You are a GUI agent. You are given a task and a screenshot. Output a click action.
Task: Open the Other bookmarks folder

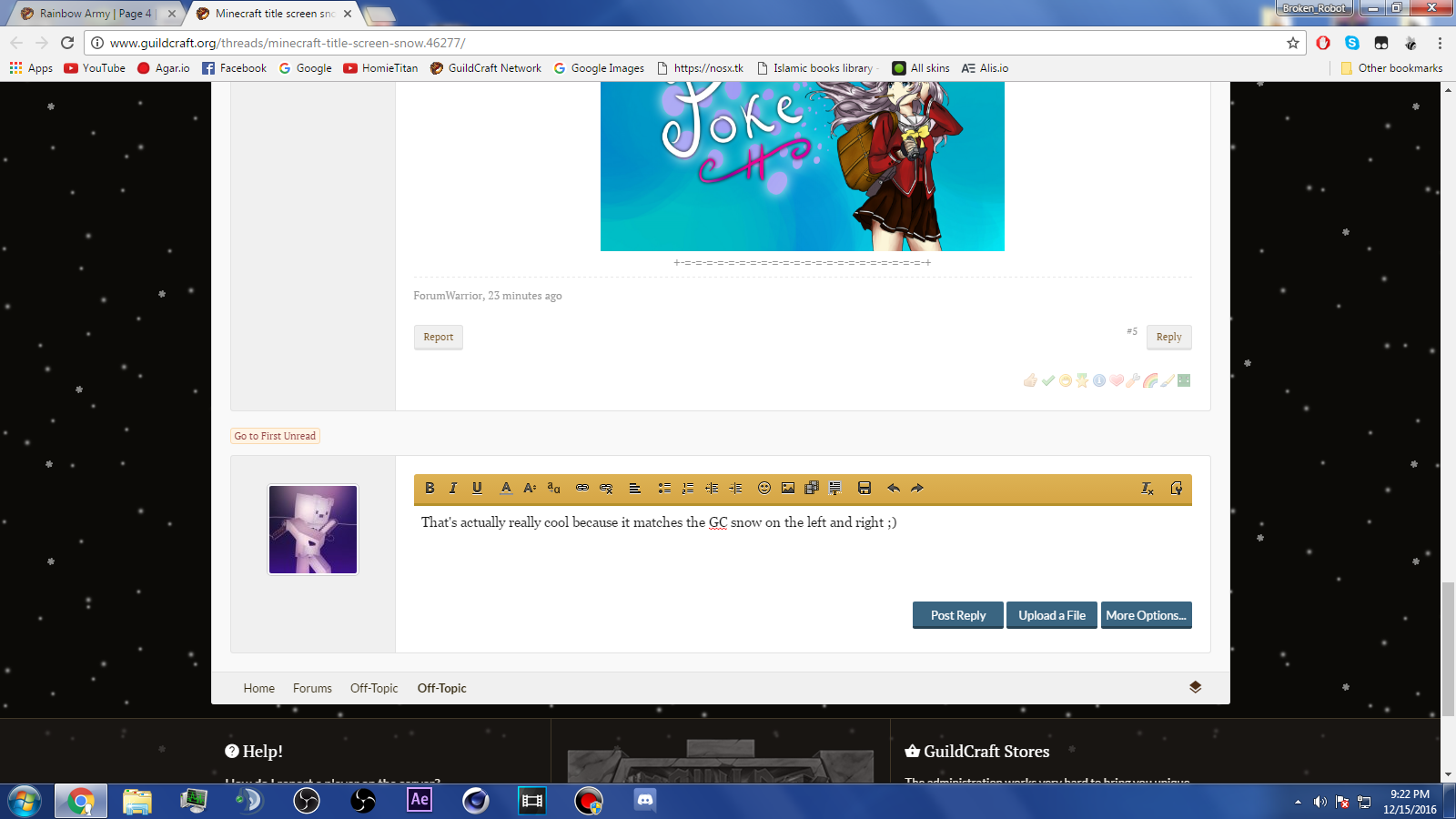click(x=1391, y=68)
